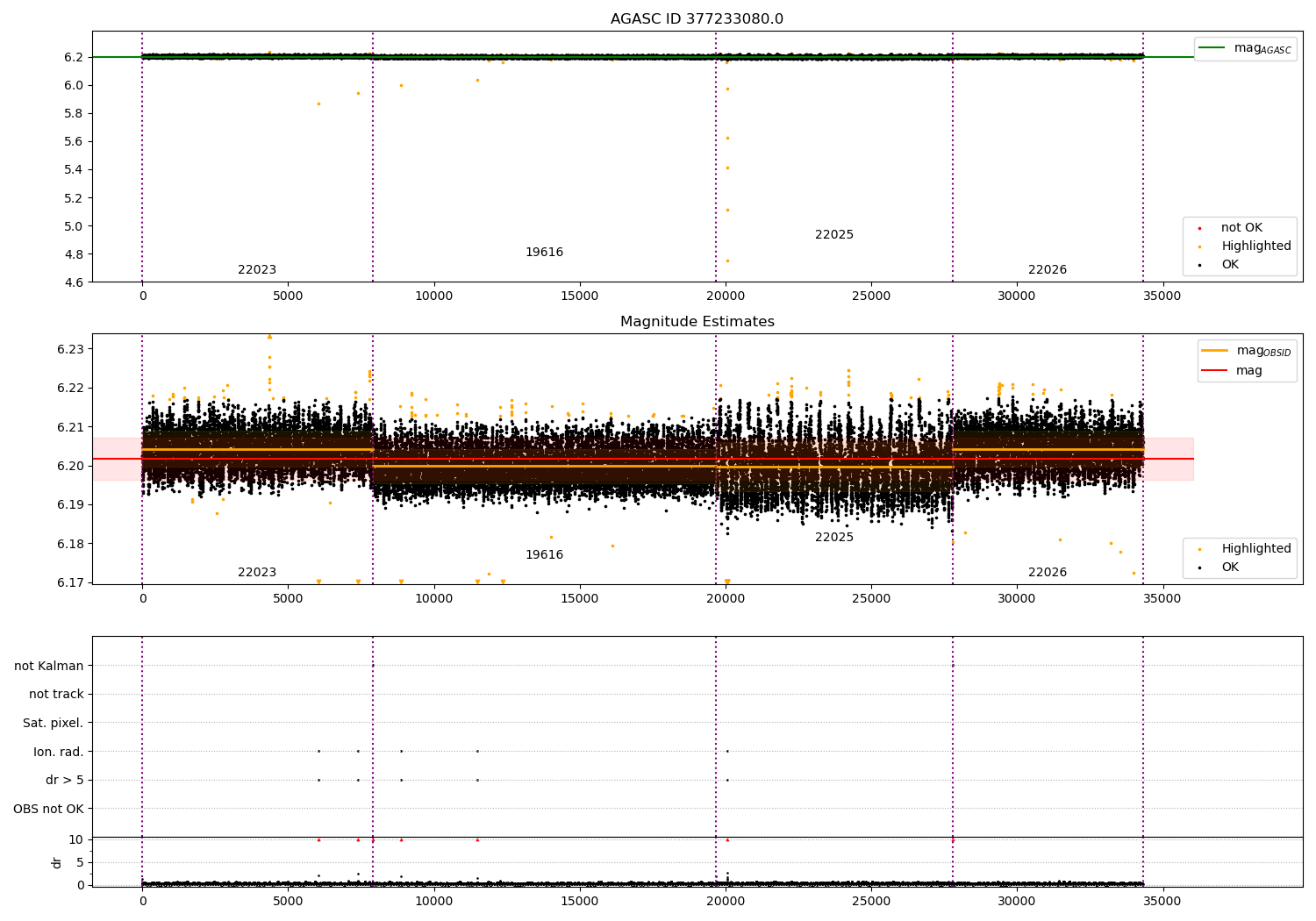Click the 'not Kalman' axis label
Viewport: 1316px width, 921px height.
pyautogui.click(x=49, y=667)
